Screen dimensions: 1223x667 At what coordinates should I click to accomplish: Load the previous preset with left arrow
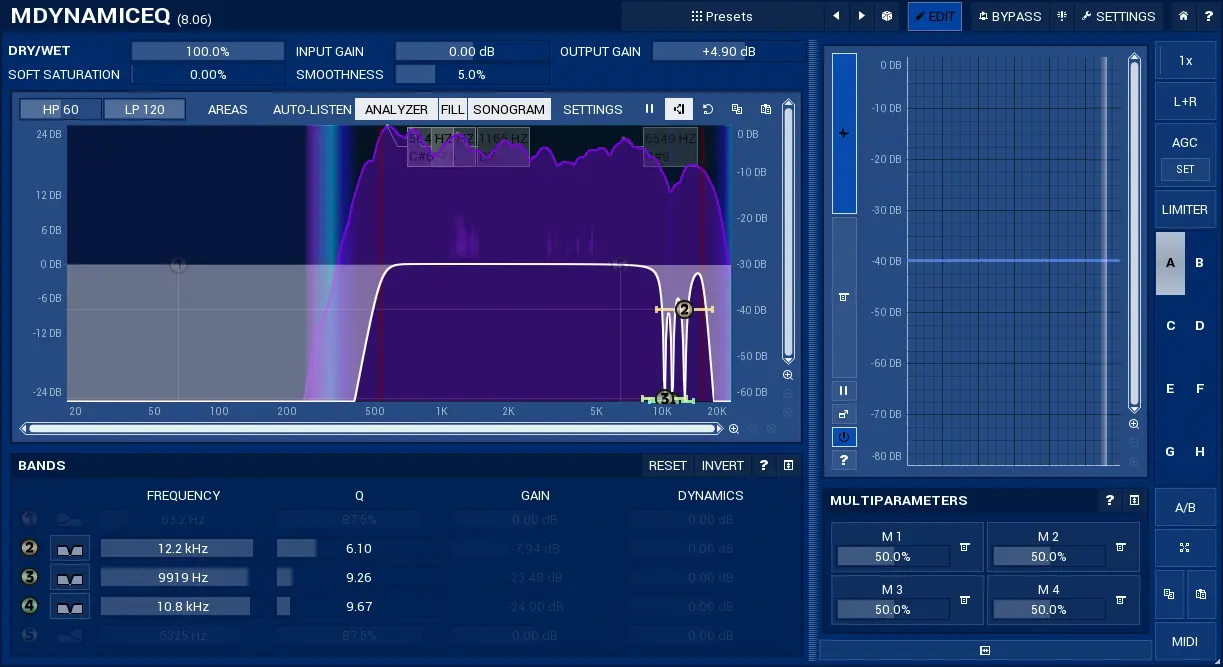(837, 16)
